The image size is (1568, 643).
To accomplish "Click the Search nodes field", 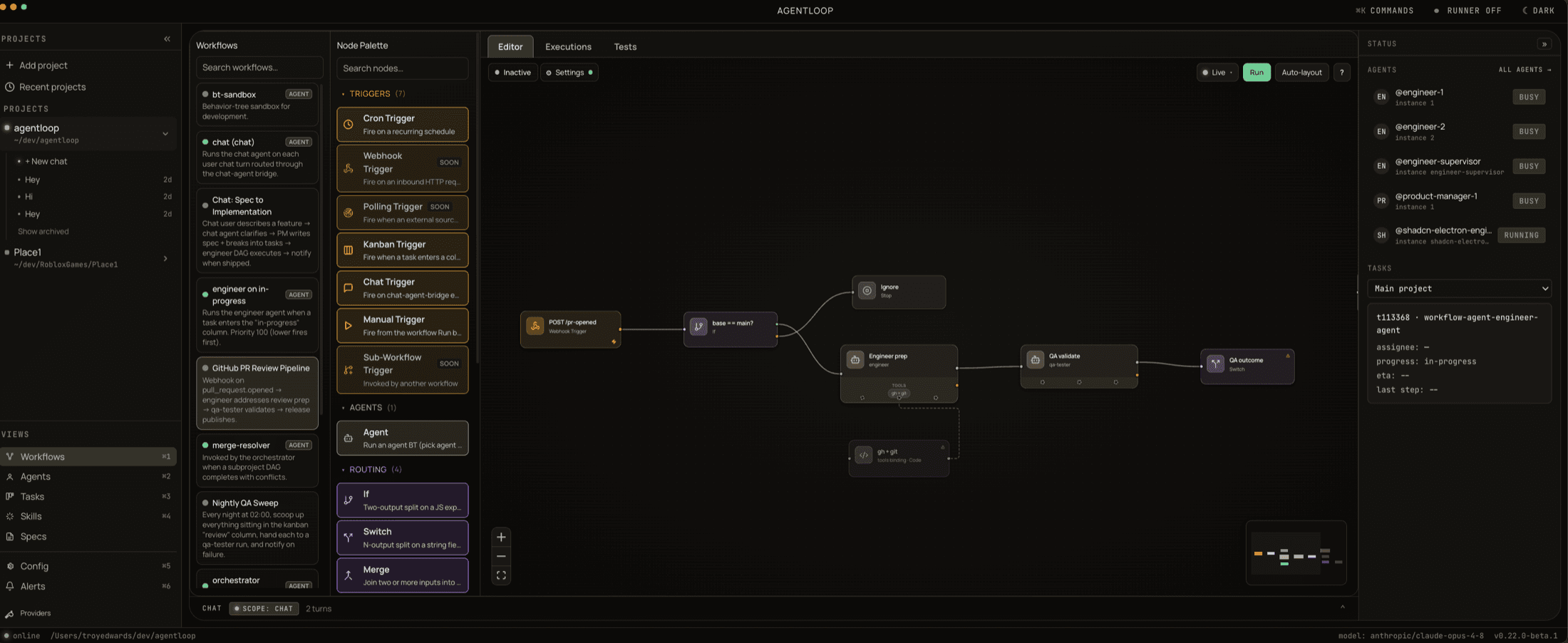I will [x=402, y=68].
